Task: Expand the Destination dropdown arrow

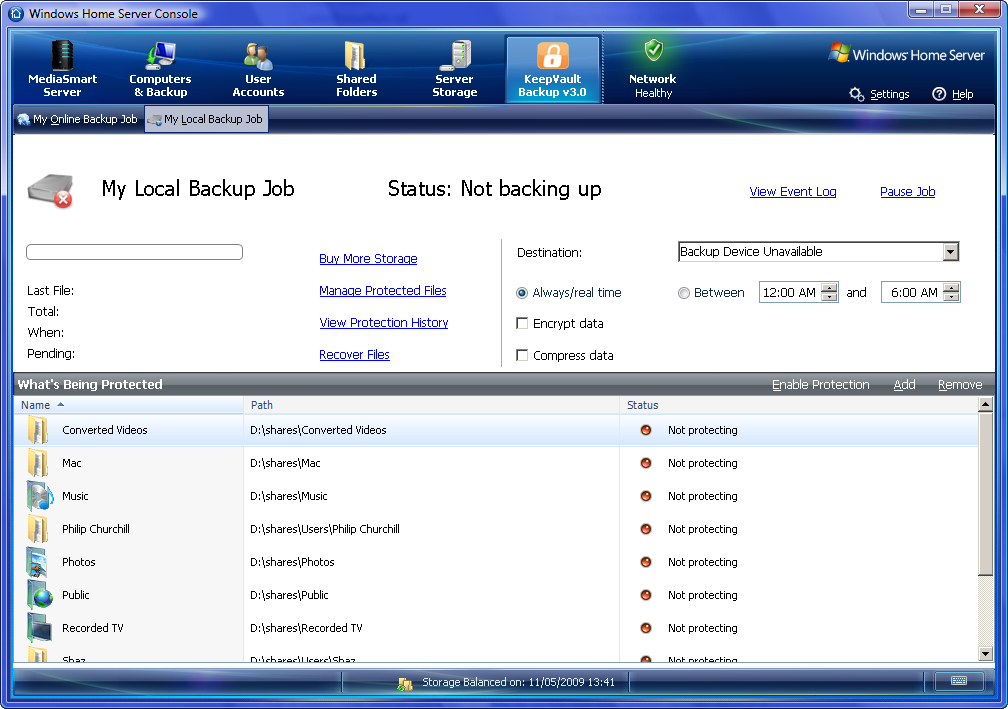Action: pyautogui.click(x=951, y=251)
